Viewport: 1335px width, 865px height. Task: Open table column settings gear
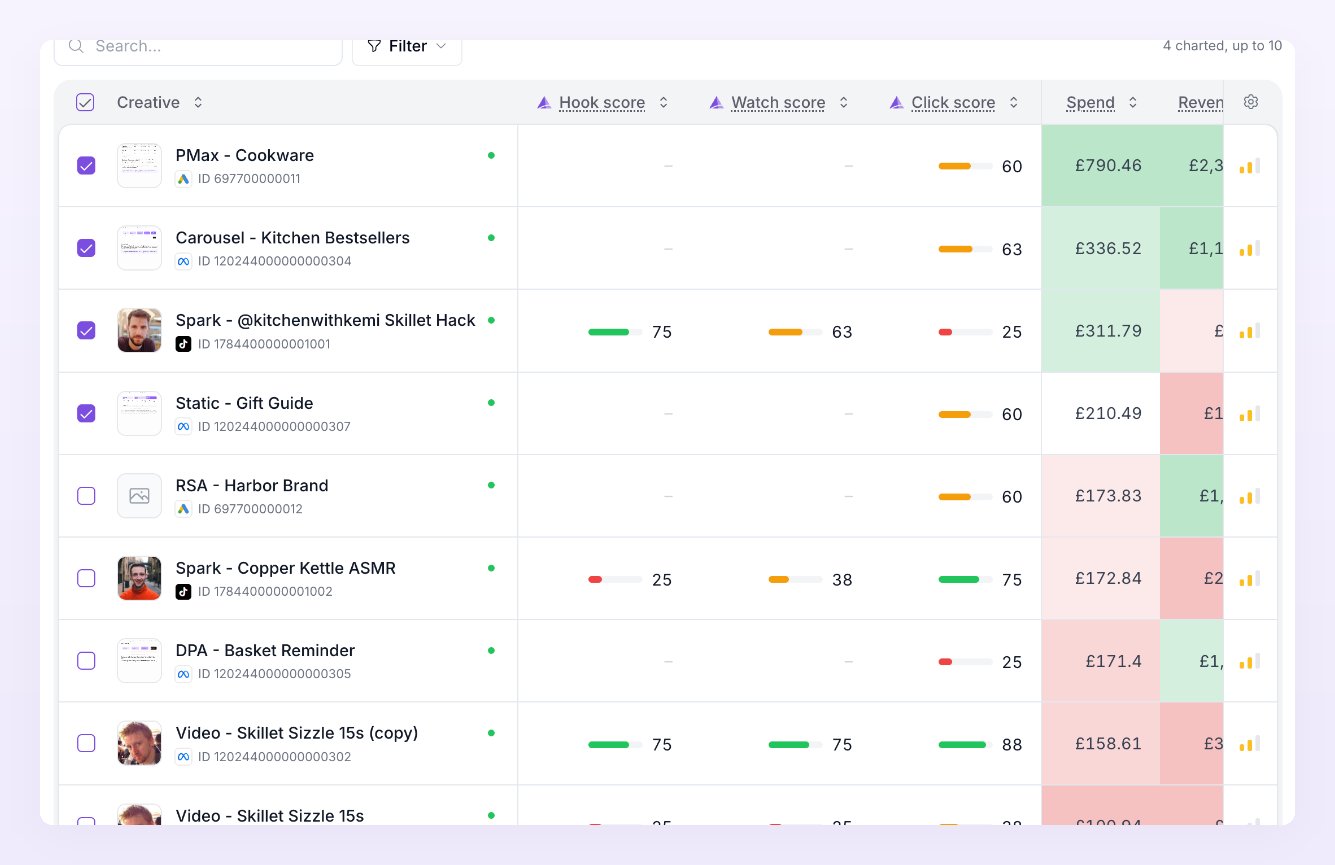pyautogui.click(x=1251, y=102)
